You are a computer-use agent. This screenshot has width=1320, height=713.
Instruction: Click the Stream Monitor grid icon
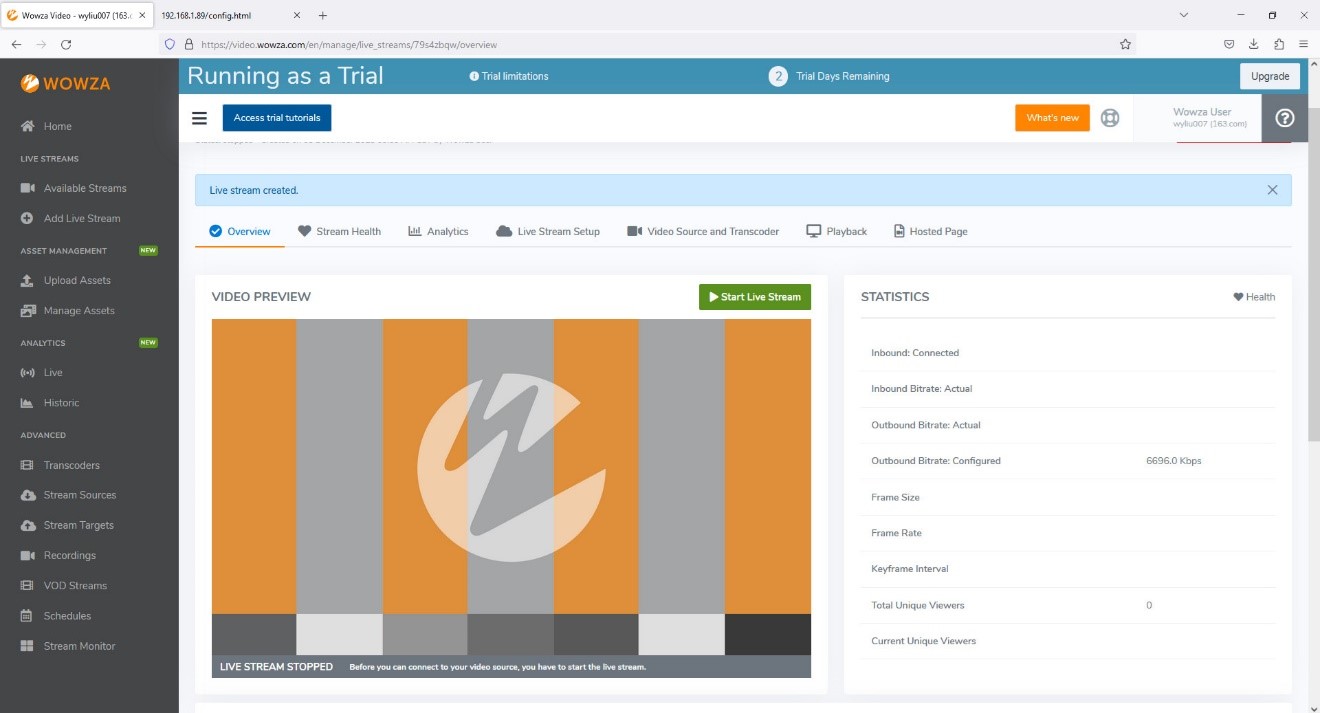(28, 646)
